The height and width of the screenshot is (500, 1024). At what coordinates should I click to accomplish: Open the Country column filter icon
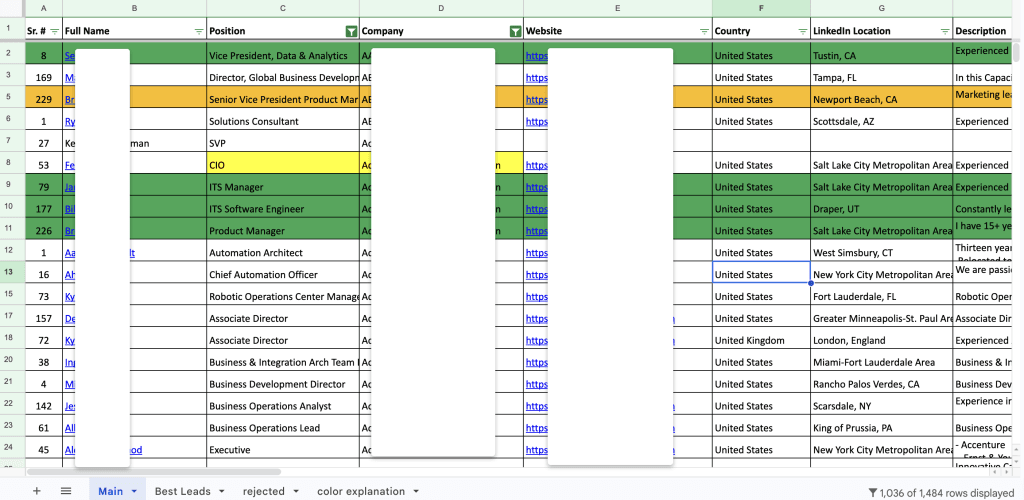(802, 31)
